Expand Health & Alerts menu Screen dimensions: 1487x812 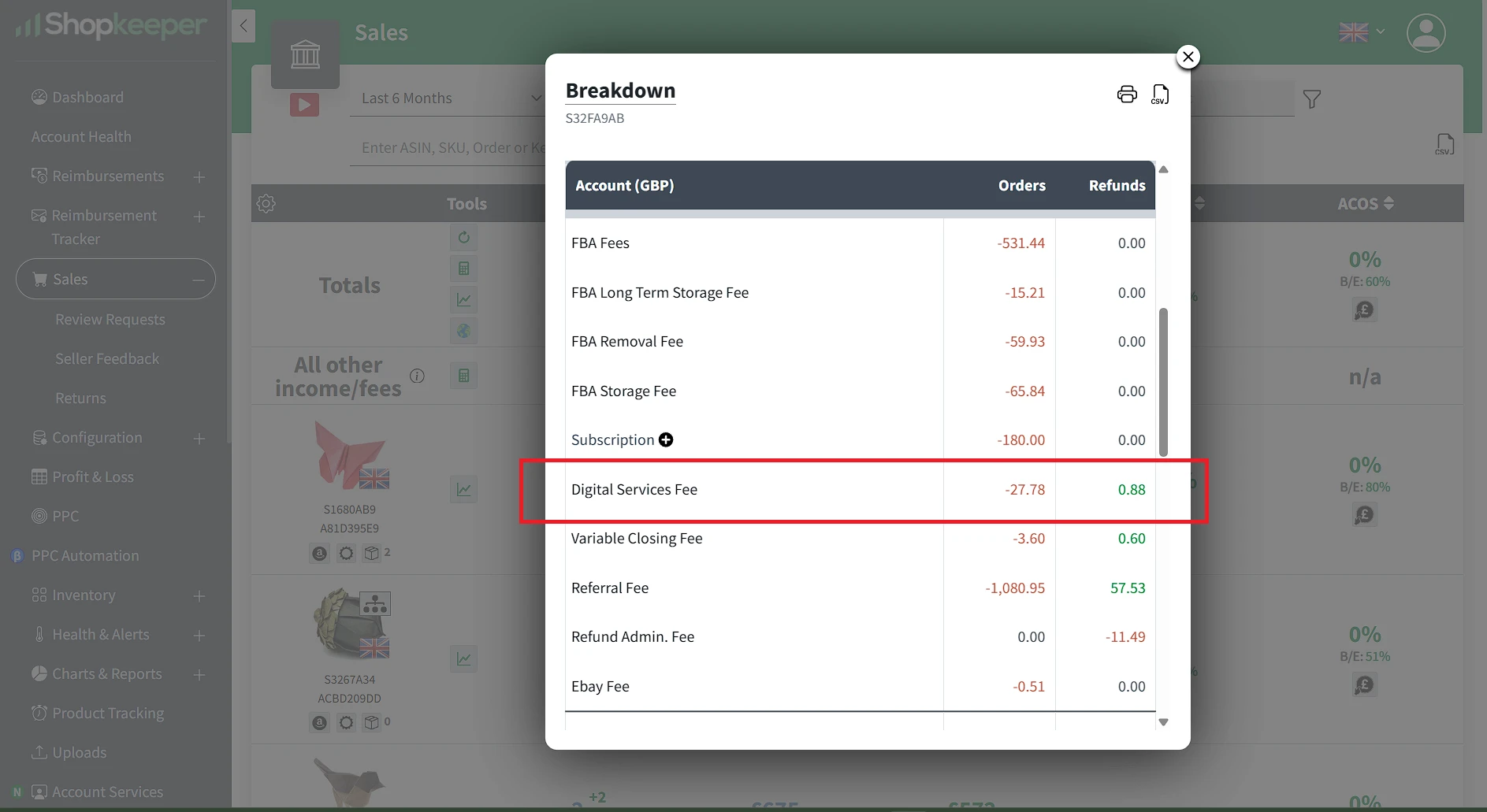coord(199,636)
